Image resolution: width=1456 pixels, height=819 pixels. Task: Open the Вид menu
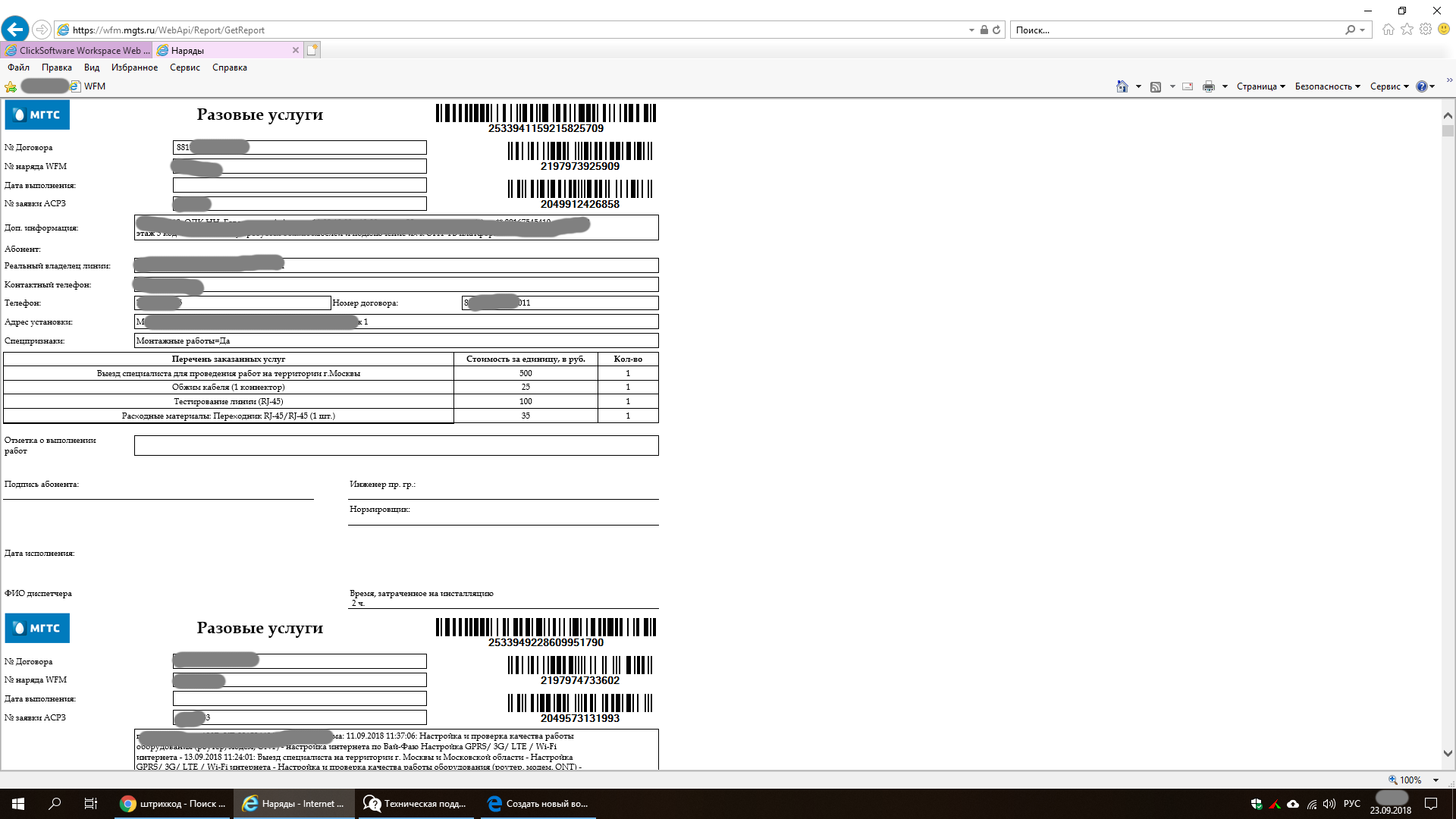coord(92,67)
